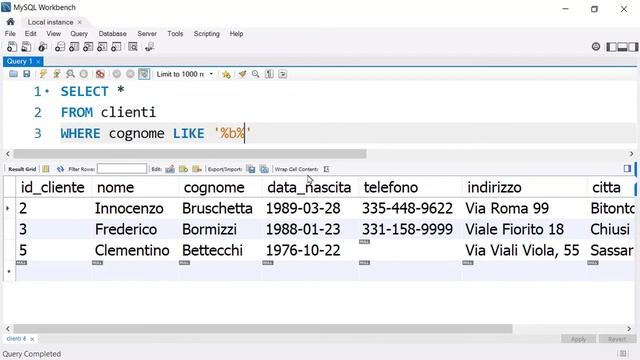The width and height of the screenshot is (640, 360).
Task: Beautify the query with the broom icon
Action: [x=242, y=74]
